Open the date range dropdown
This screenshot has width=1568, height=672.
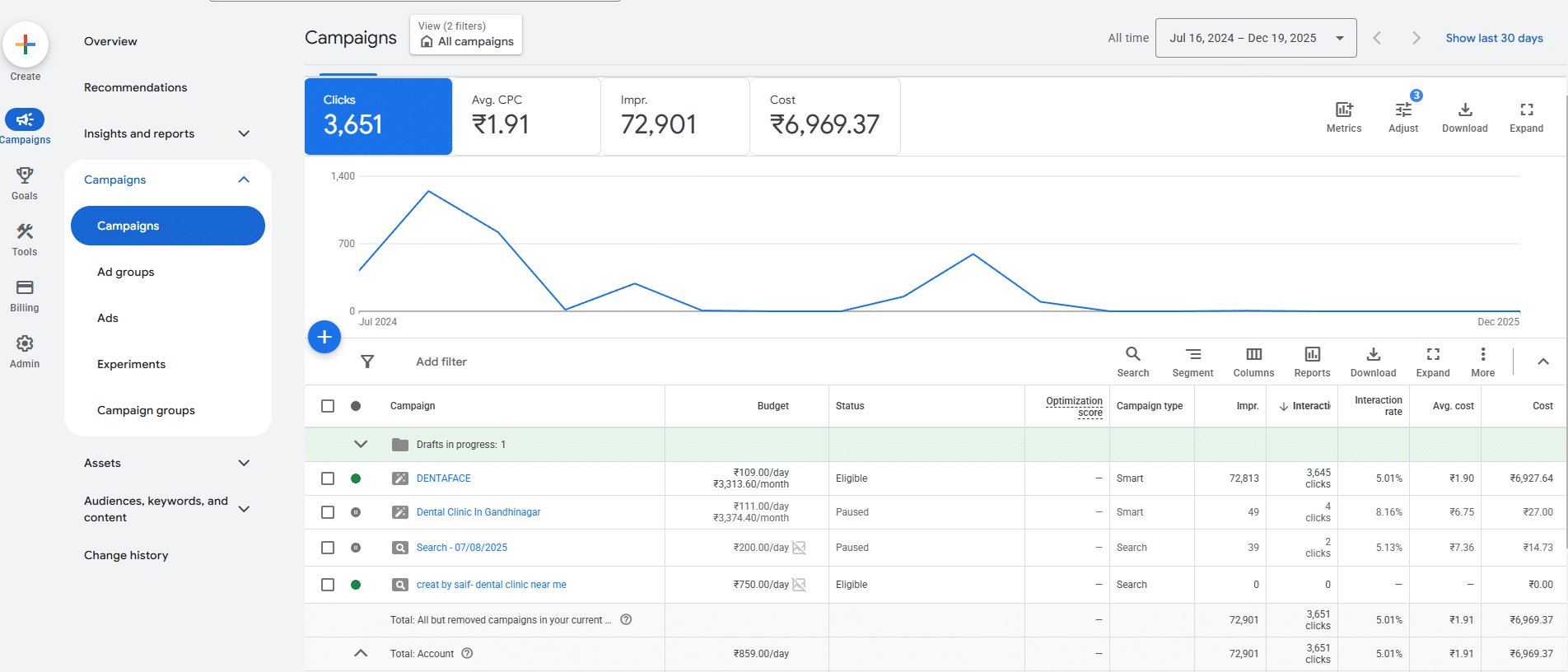click(x=1255, y=38)
